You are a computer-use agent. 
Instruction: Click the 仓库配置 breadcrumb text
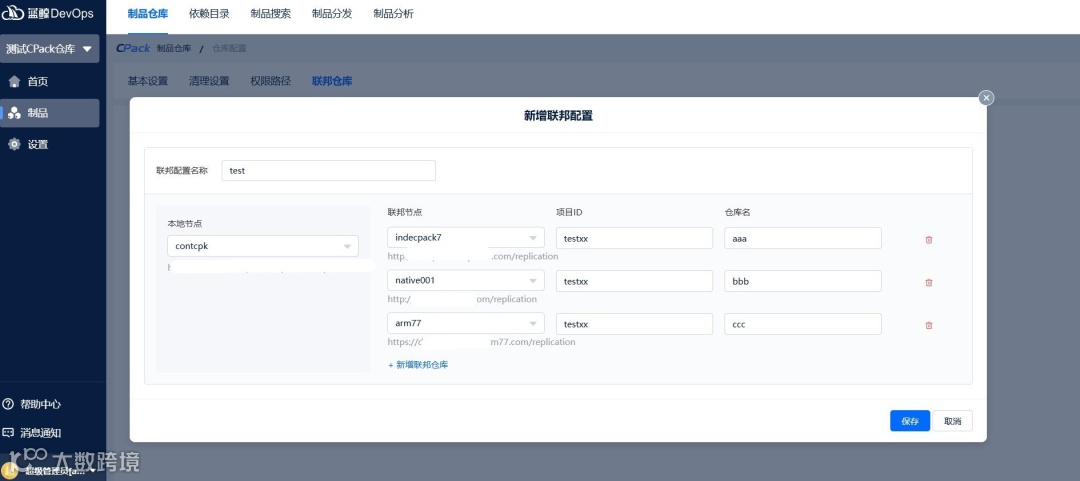point(229,48)
